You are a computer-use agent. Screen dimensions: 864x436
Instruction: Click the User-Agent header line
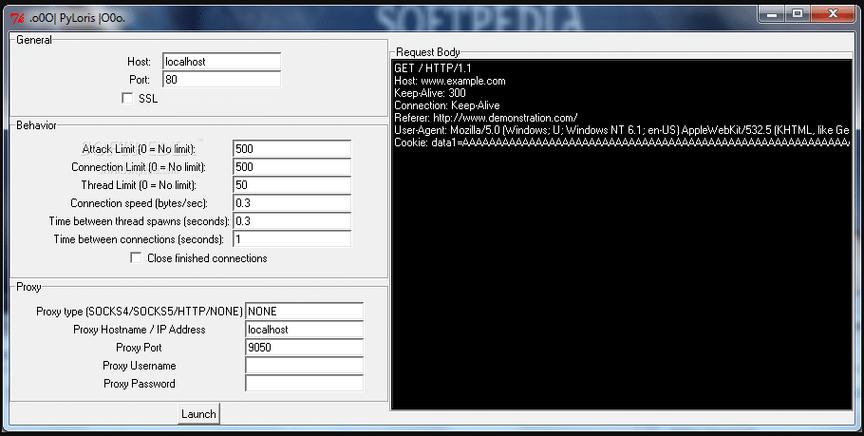[622, 130]
